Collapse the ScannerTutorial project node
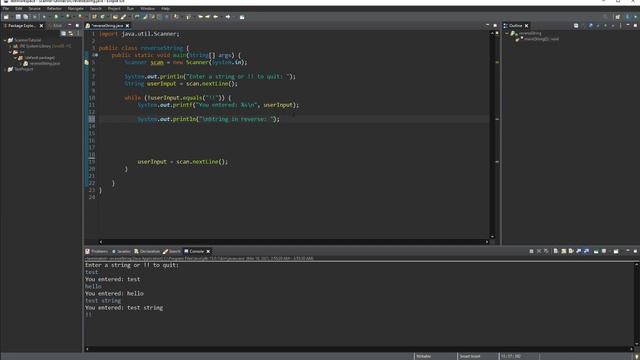 pos(5,40)
